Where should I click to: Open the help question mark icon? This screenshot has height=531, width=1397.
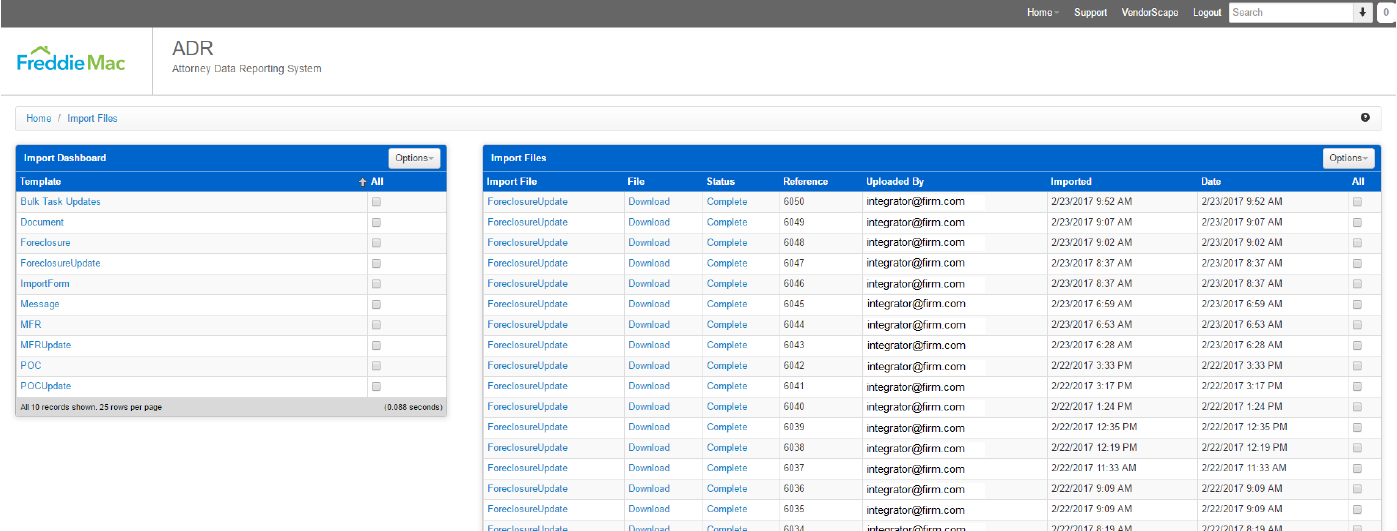(x=1366, y=118)
